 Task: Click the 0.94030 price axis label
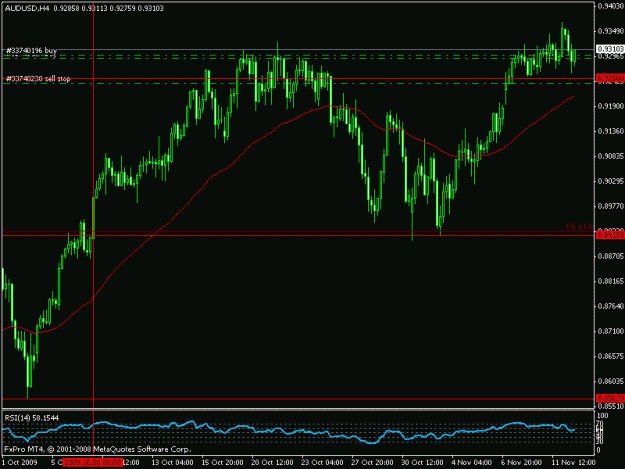[611, 6]
